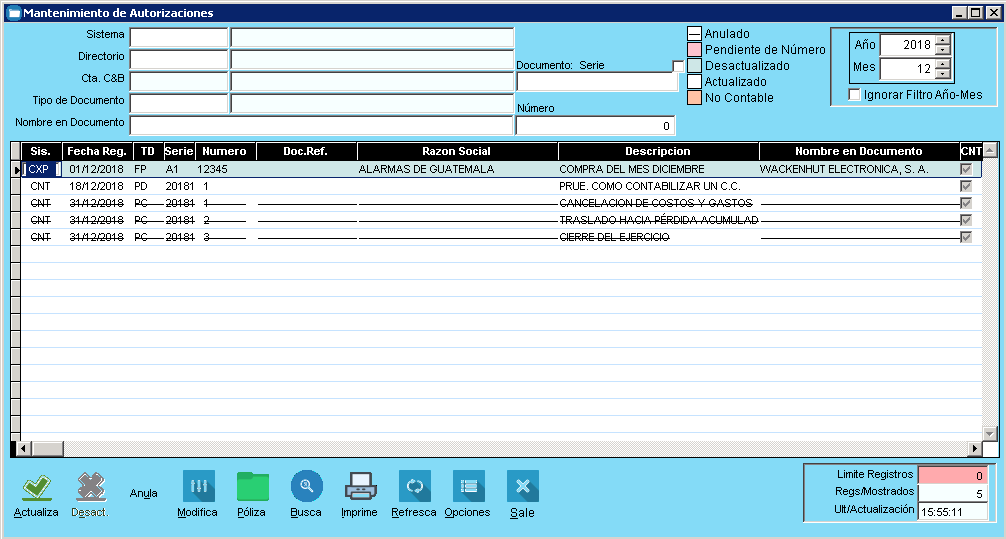The width and height of the screenshot is (1006, 539).
Task: Click the Desact. deactivate icon
Action: coord(90,488)
